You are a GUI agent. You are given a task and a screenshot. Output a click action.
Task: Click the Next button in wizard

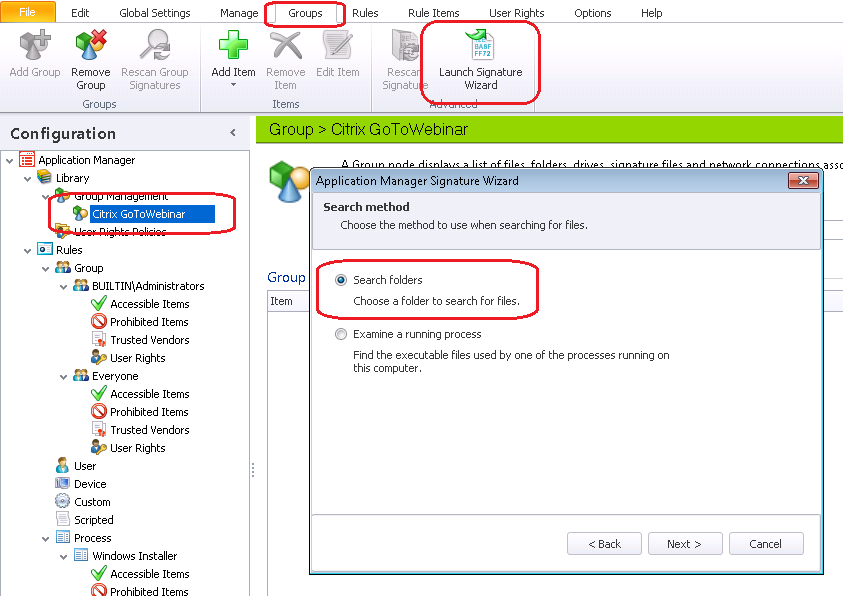coord(684,544)
